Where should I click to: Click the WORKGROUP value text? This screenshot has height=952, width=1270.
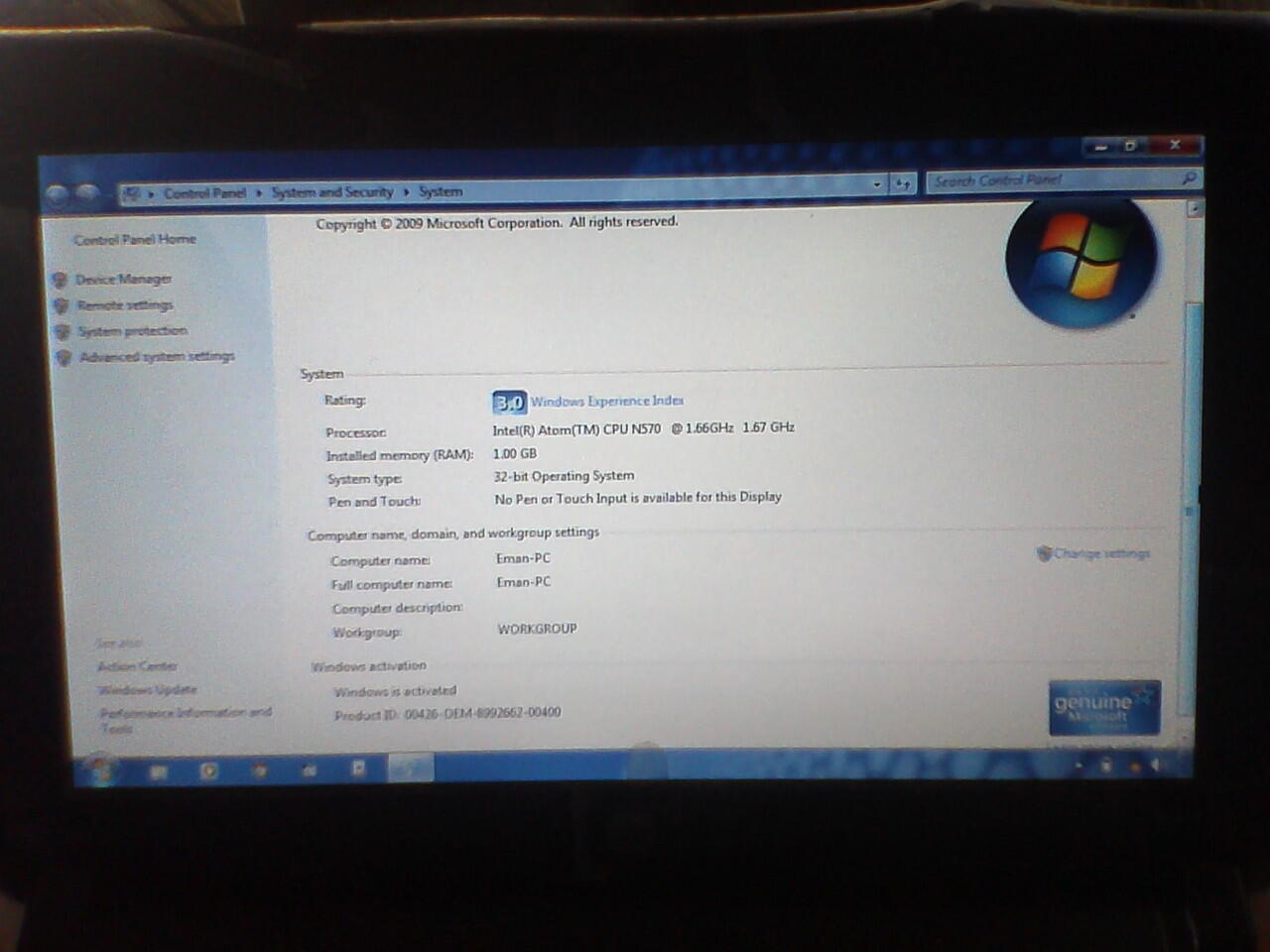click(537, 629)
